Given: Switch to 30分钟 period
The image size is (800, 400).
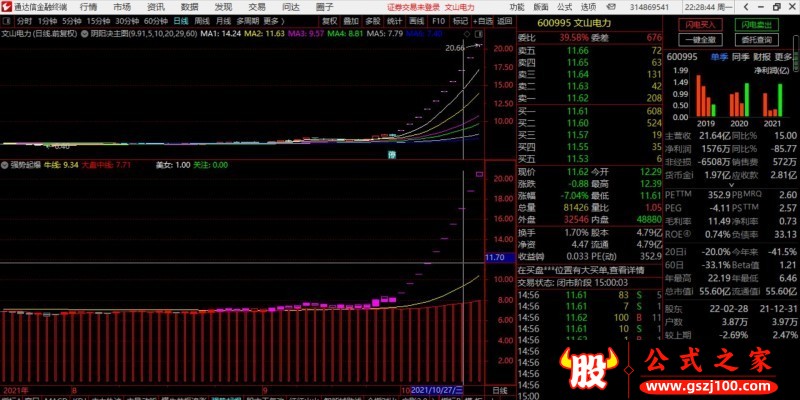Looking at the screenshot, I should (127, 21).
